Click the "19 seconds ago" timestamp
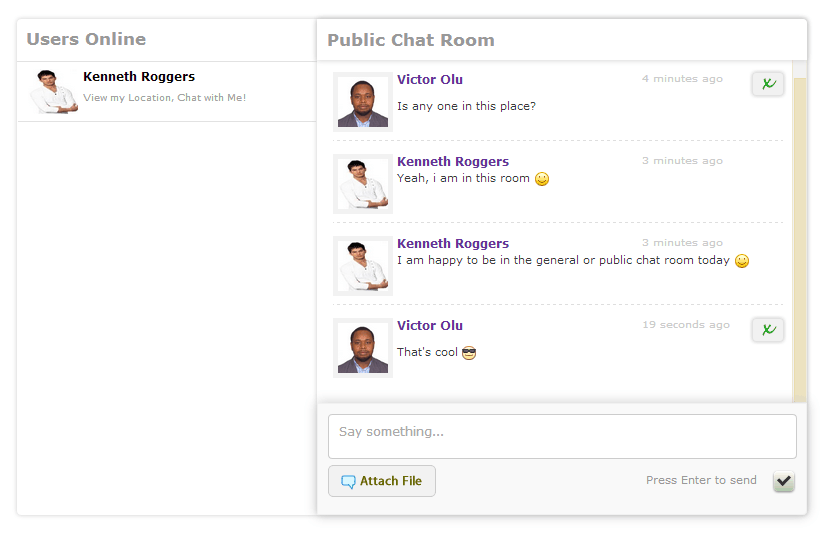This screenshot has width=827, height=543. 686,325
